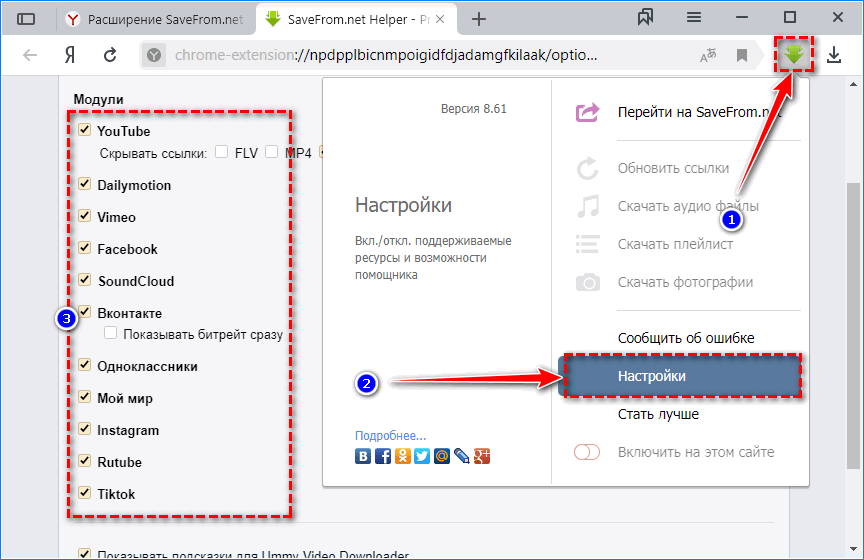Share via the LiveJournal pencil icon
This screenshot has height=560, width=864.
click(x=461, y=456)
